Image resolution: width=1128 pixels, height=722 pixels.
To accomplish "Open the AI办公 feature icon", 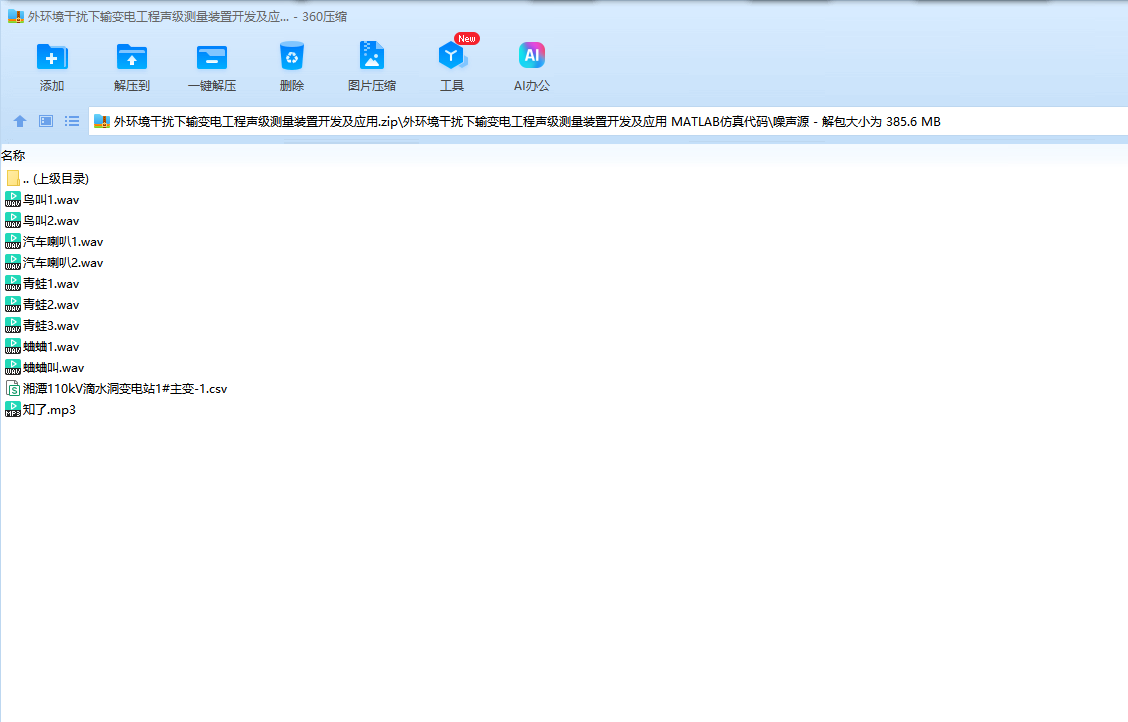I will [532, 55].
